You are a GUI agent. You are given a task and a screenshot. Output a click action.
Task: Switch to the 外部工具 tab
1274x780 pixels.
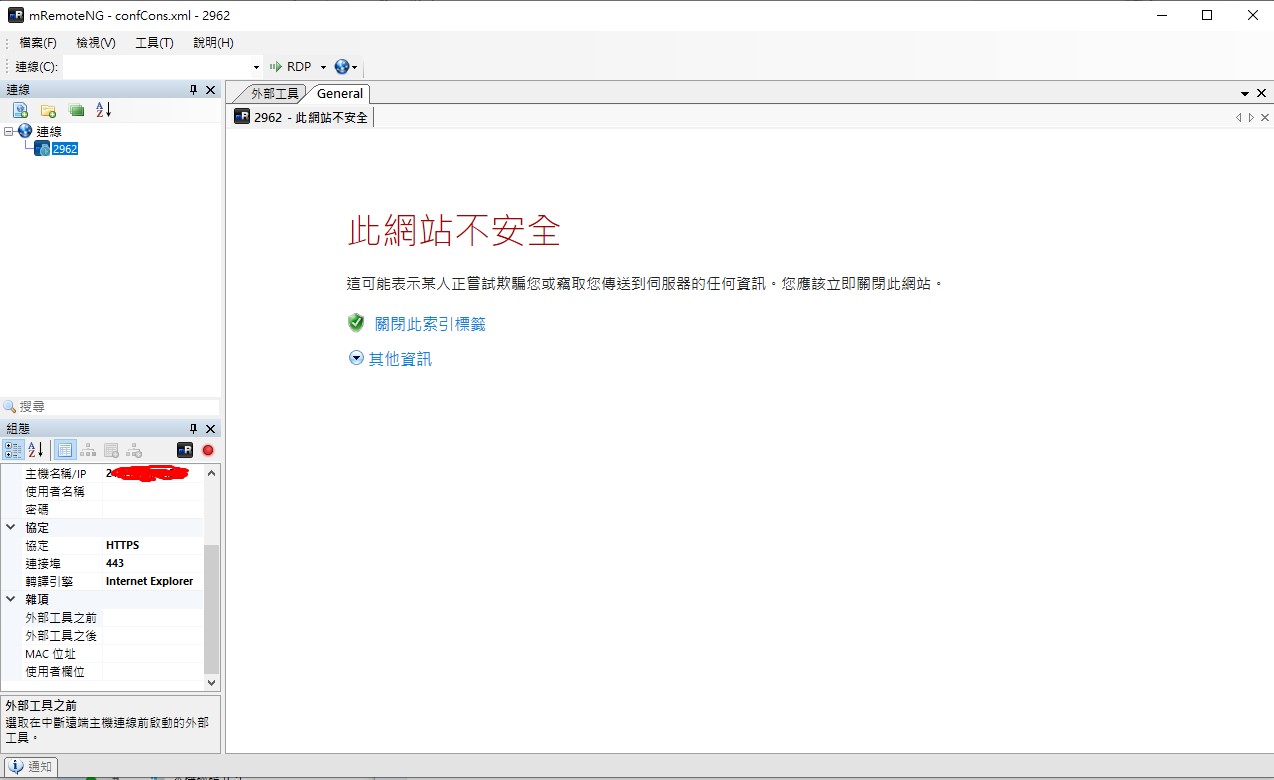click(x=273, y=93)
